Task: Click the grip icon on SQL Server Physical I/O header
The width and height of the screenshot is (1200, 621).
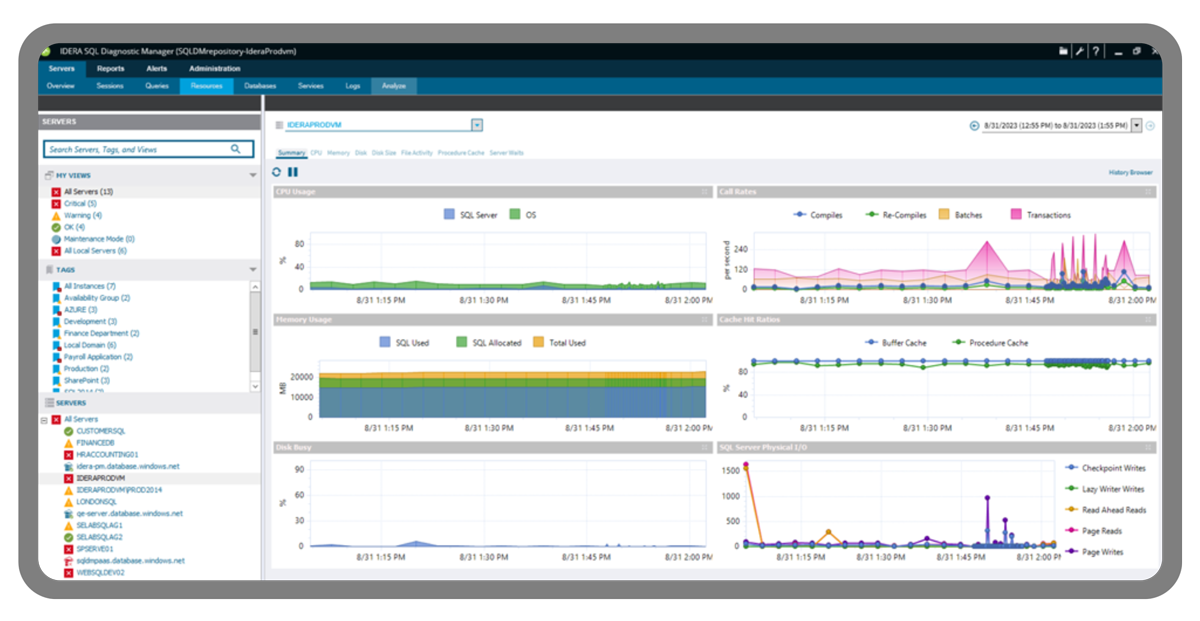Action: coord(1149,447)
